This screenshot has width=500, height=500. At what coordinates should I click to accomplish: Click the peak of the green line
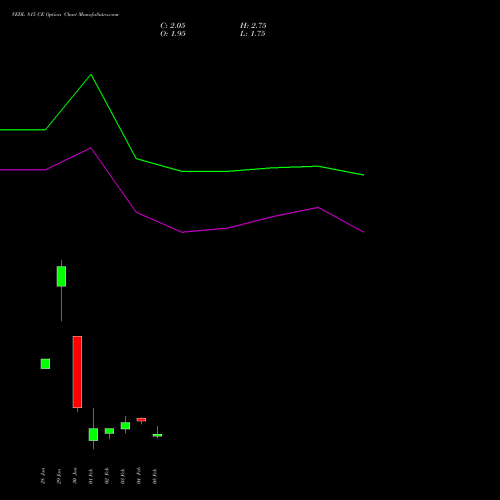pos(91,74)
